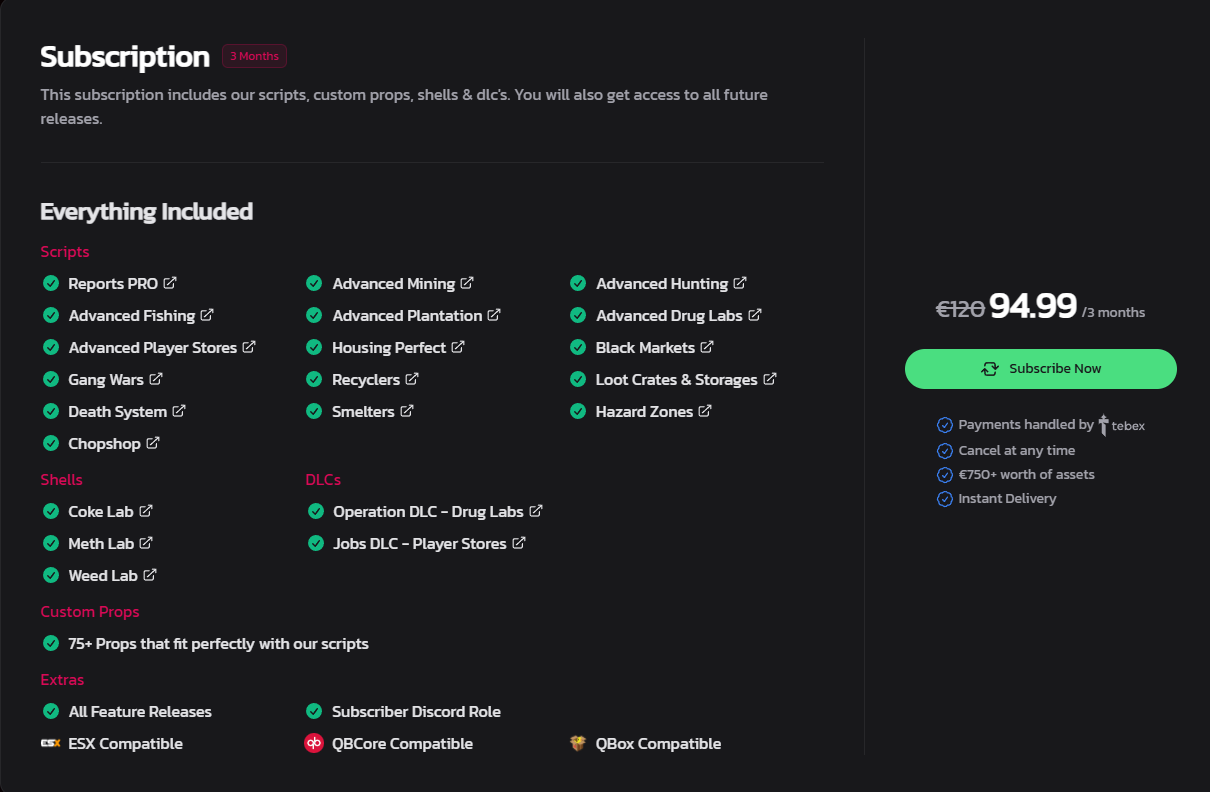Click the Scripts section heading
The image size is (1210, 792).
(65, 252)
